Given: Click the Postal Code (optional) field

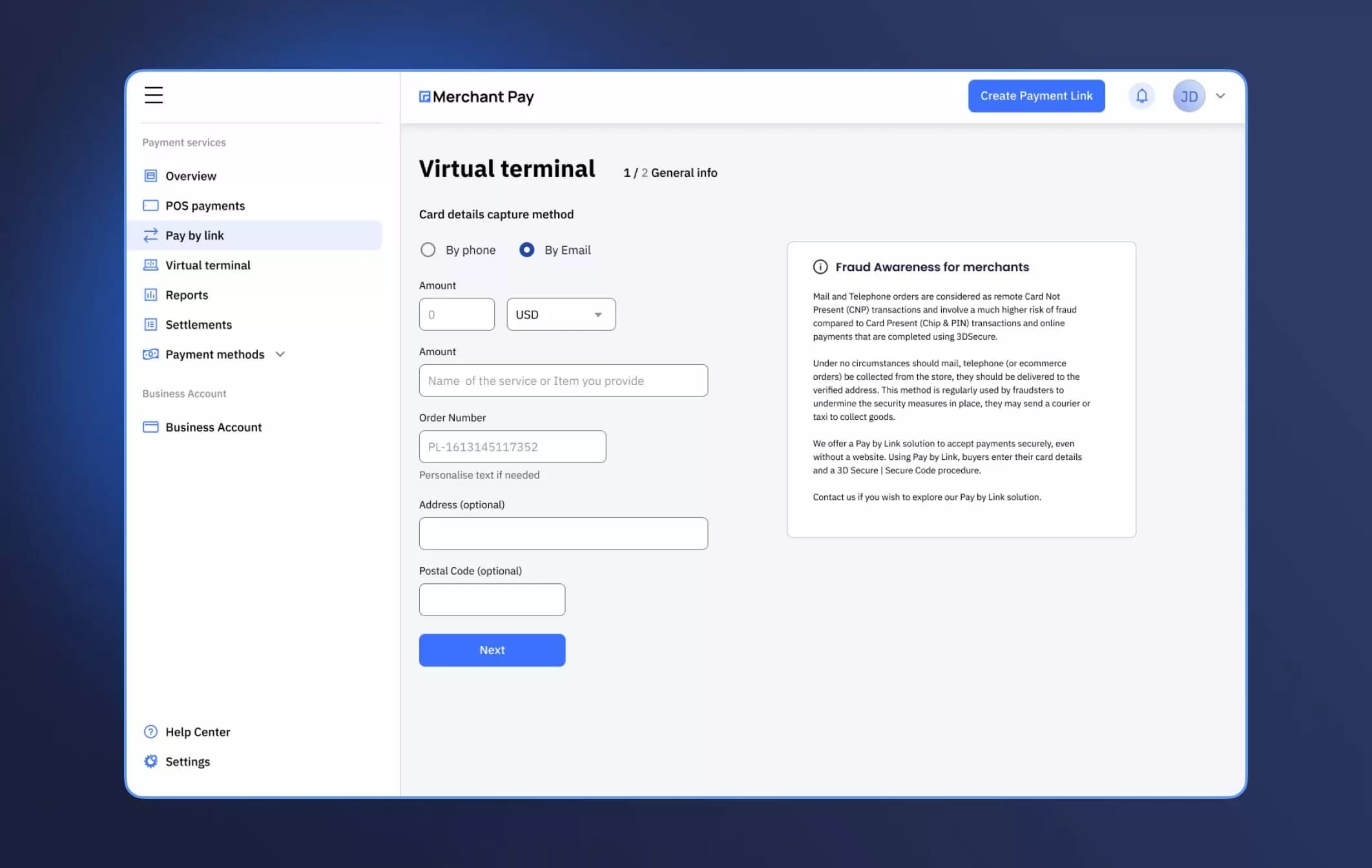Looking at the screenshot, I should (x=492, y=599).
